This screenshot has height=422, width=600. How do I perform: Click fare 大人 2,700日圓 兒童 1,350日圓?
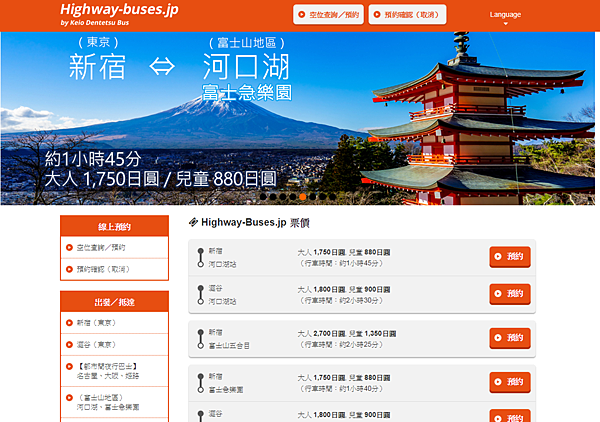[347, 334]
